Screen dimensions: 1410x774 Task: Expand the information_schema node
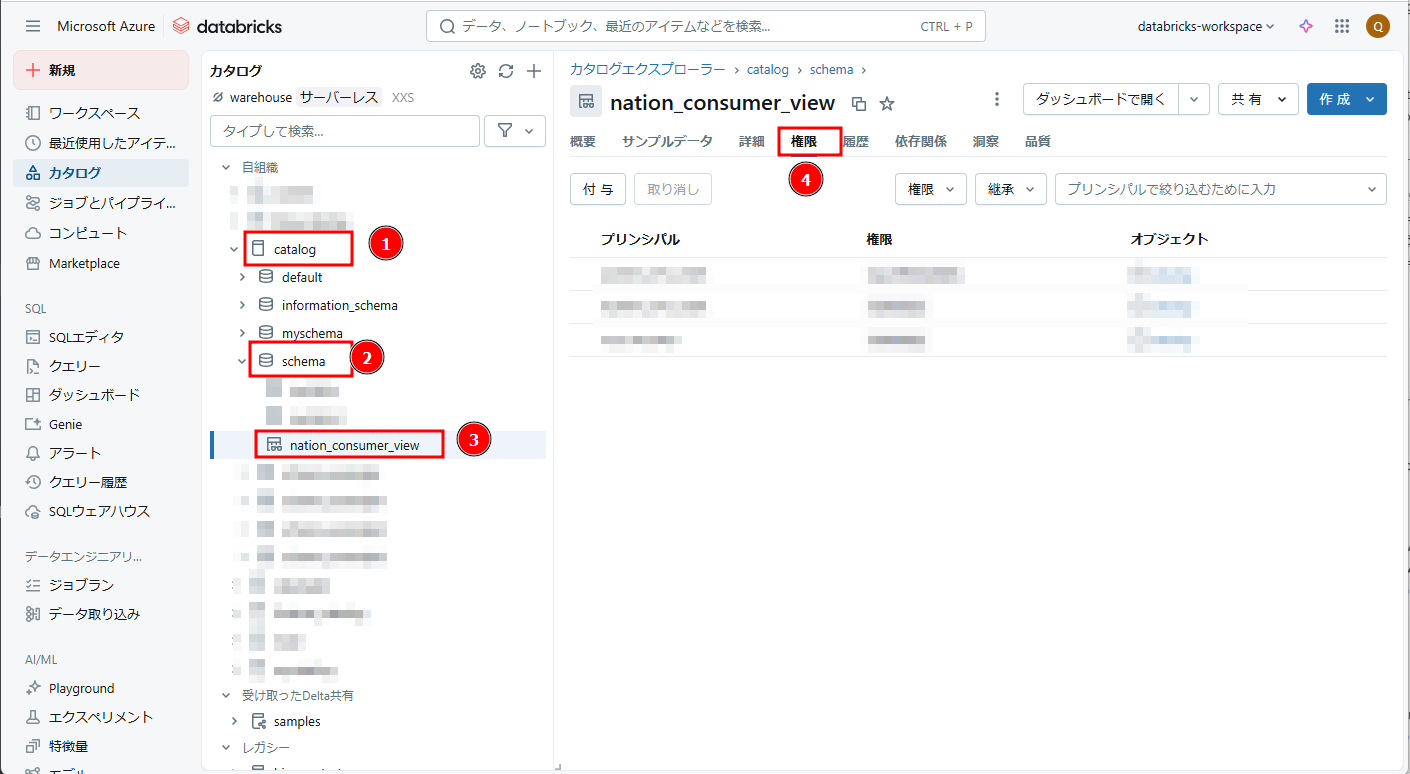242,305
